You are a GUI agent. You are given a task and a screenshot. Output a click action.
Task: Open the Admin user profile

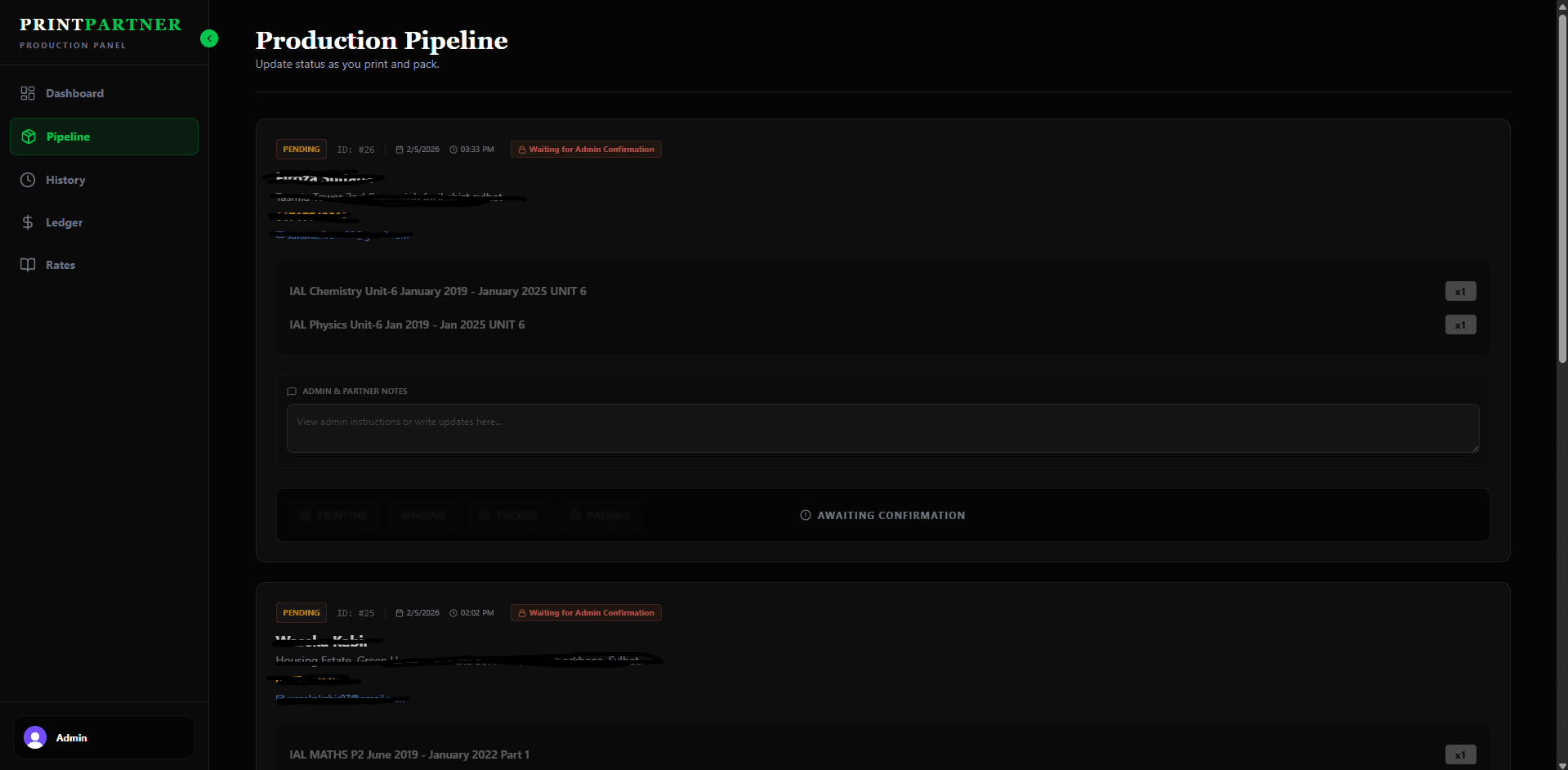pos(104,737)
